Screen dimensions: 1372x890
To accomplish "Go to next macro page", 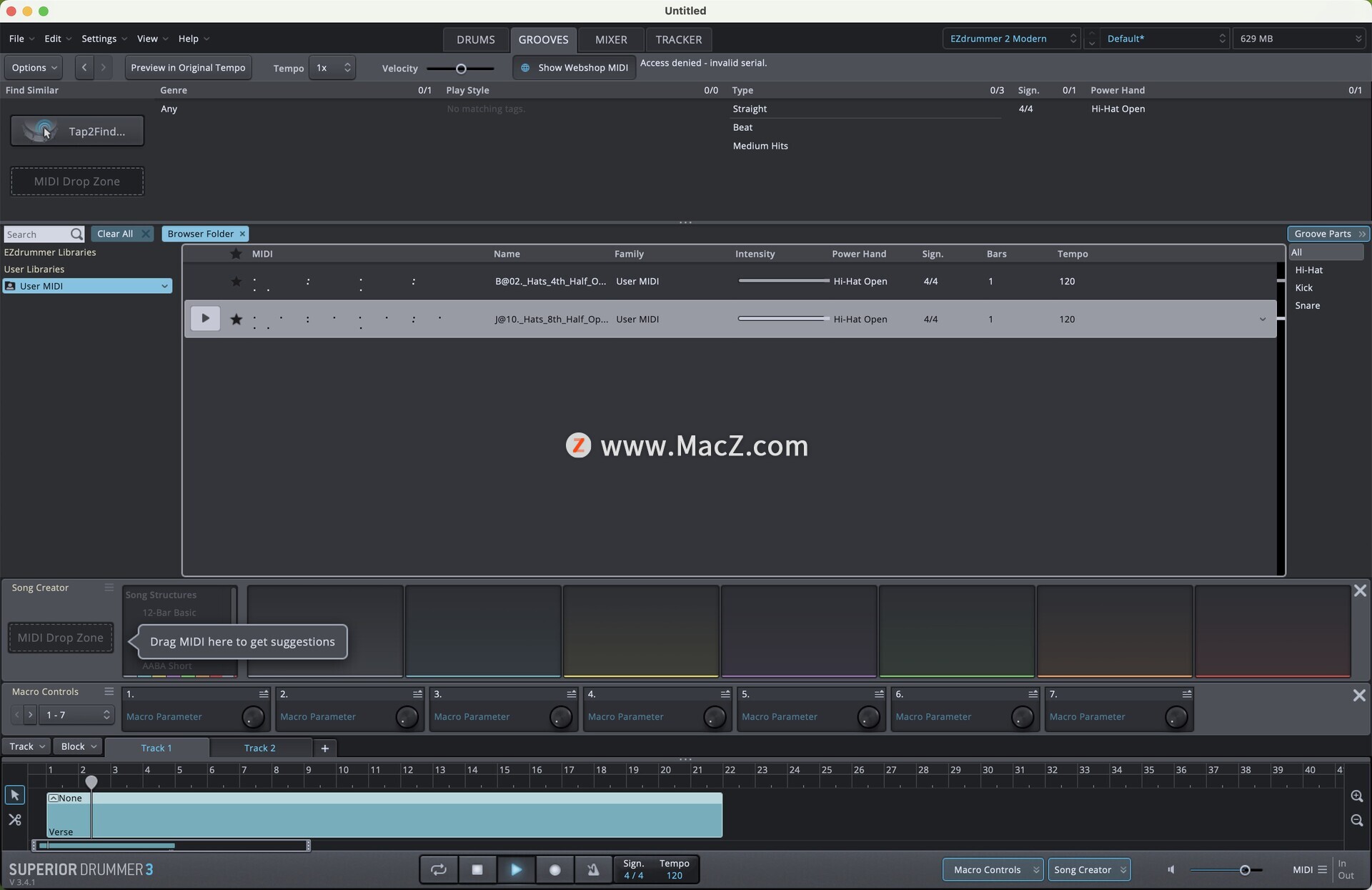I will (30, 715).
